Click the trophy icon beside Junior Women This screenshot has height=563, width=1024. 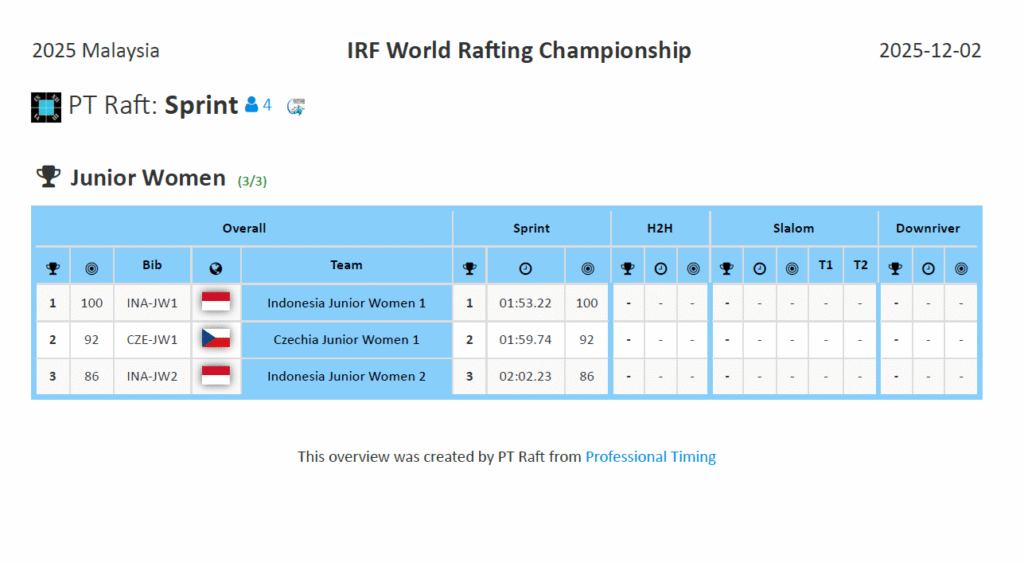click(48, 178)
